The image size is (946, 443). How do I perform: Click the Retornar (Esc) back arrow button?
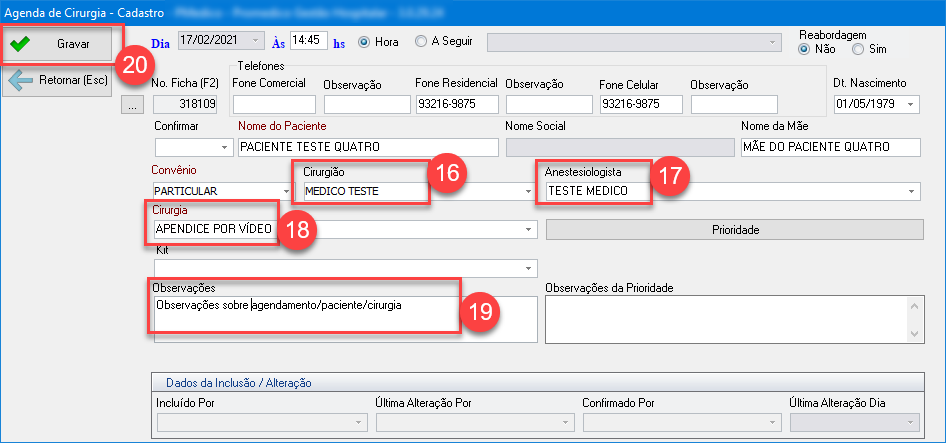(x=61, y=80)
